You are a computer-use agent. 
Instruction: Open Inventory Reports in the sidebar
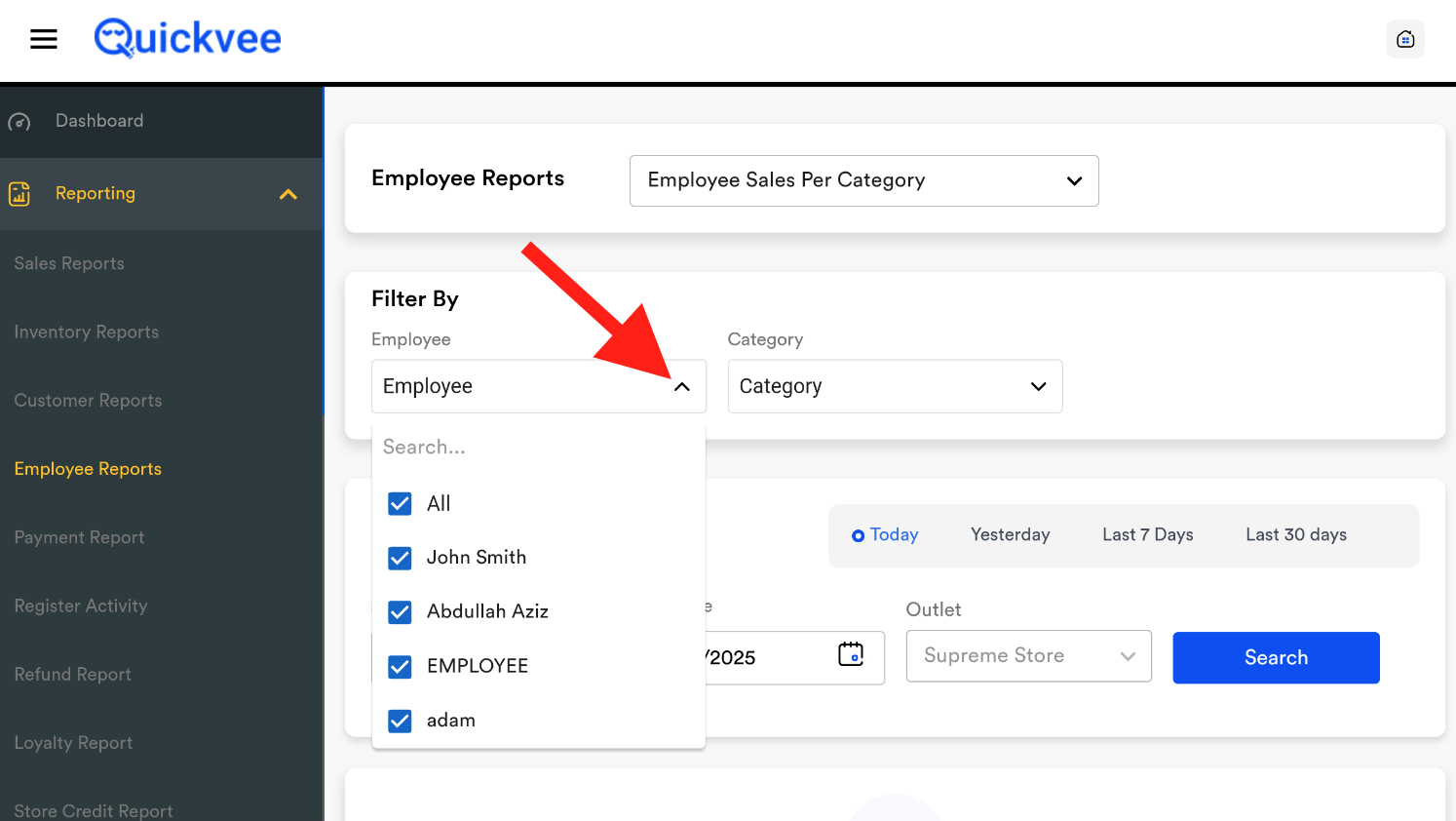[x=87, y=332]
